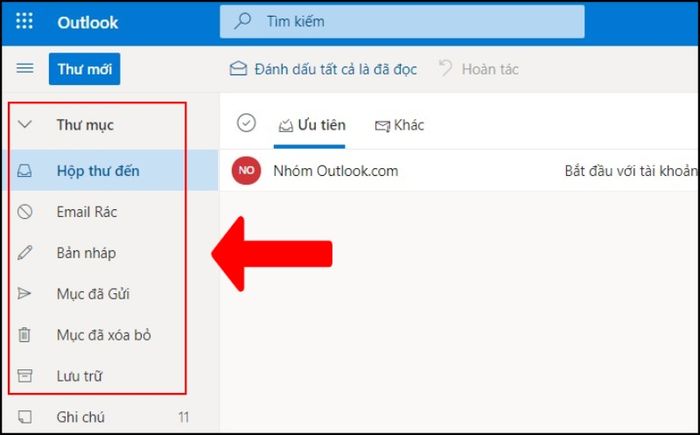
Task: Open the Hộp thư đến folder
Action: 110,170
